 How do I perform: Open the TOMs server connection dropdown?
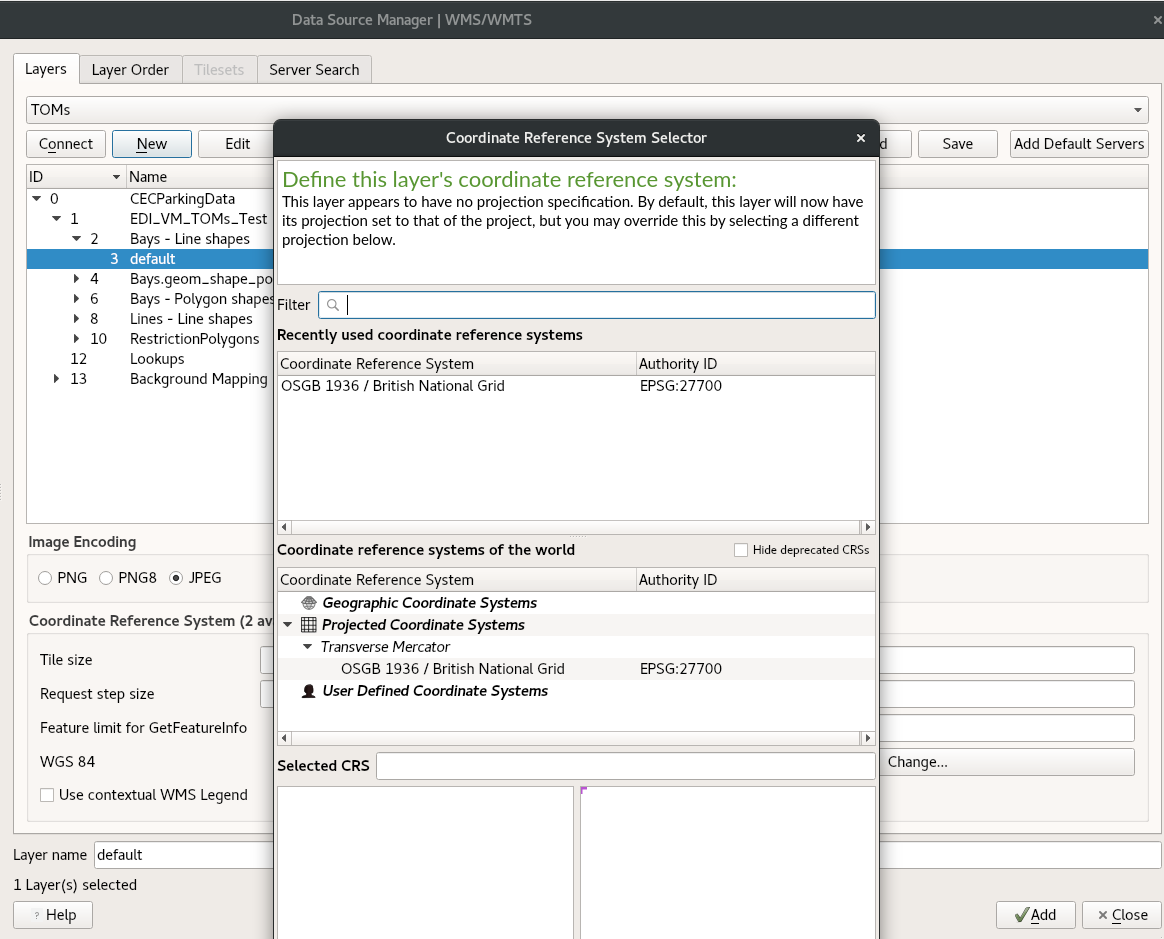click(x=1137, y=110)
